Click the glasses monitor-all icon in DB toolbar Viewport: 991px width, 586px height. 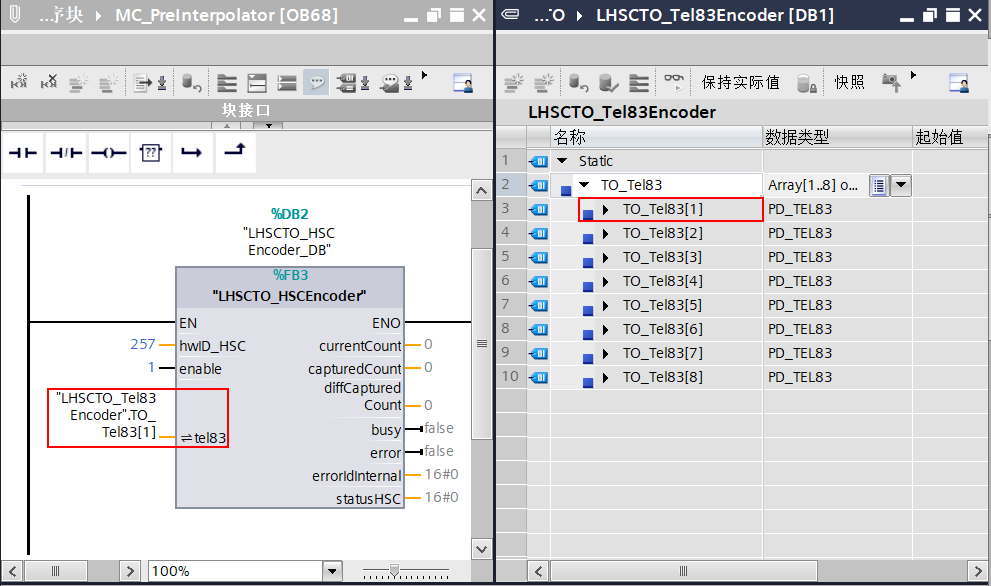675,83
